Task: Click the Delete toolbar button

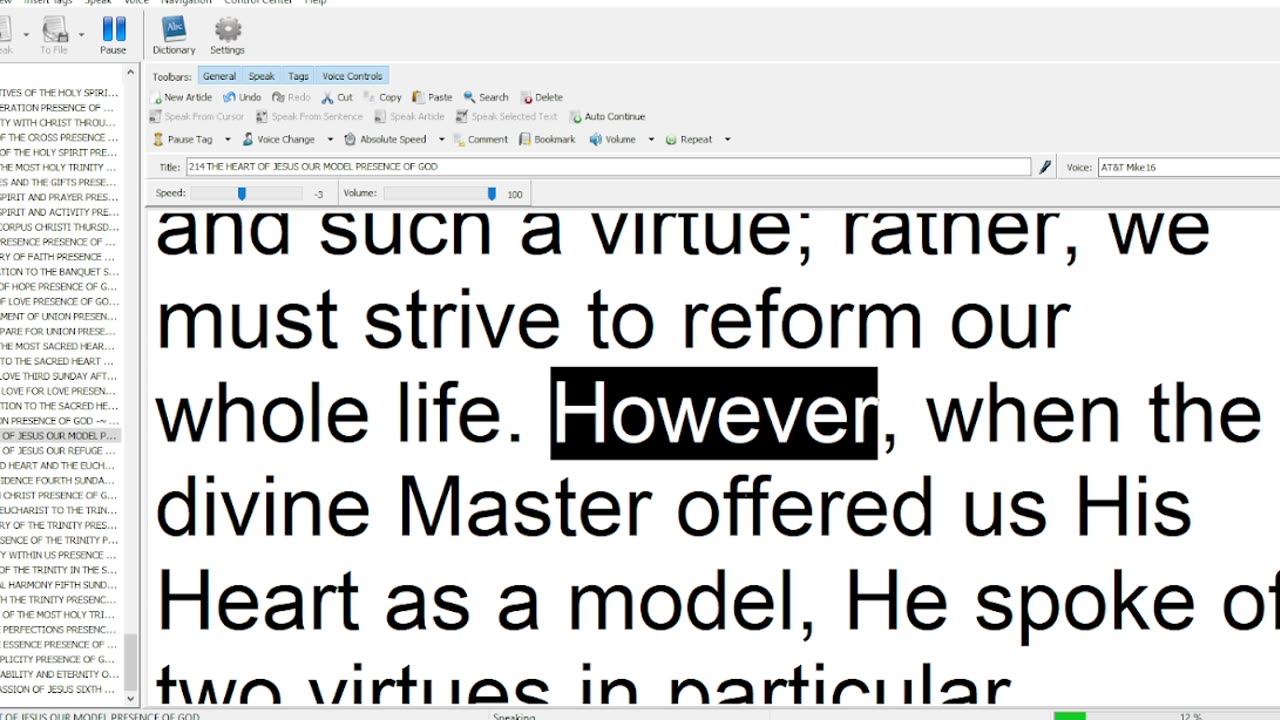Action: 541,97
